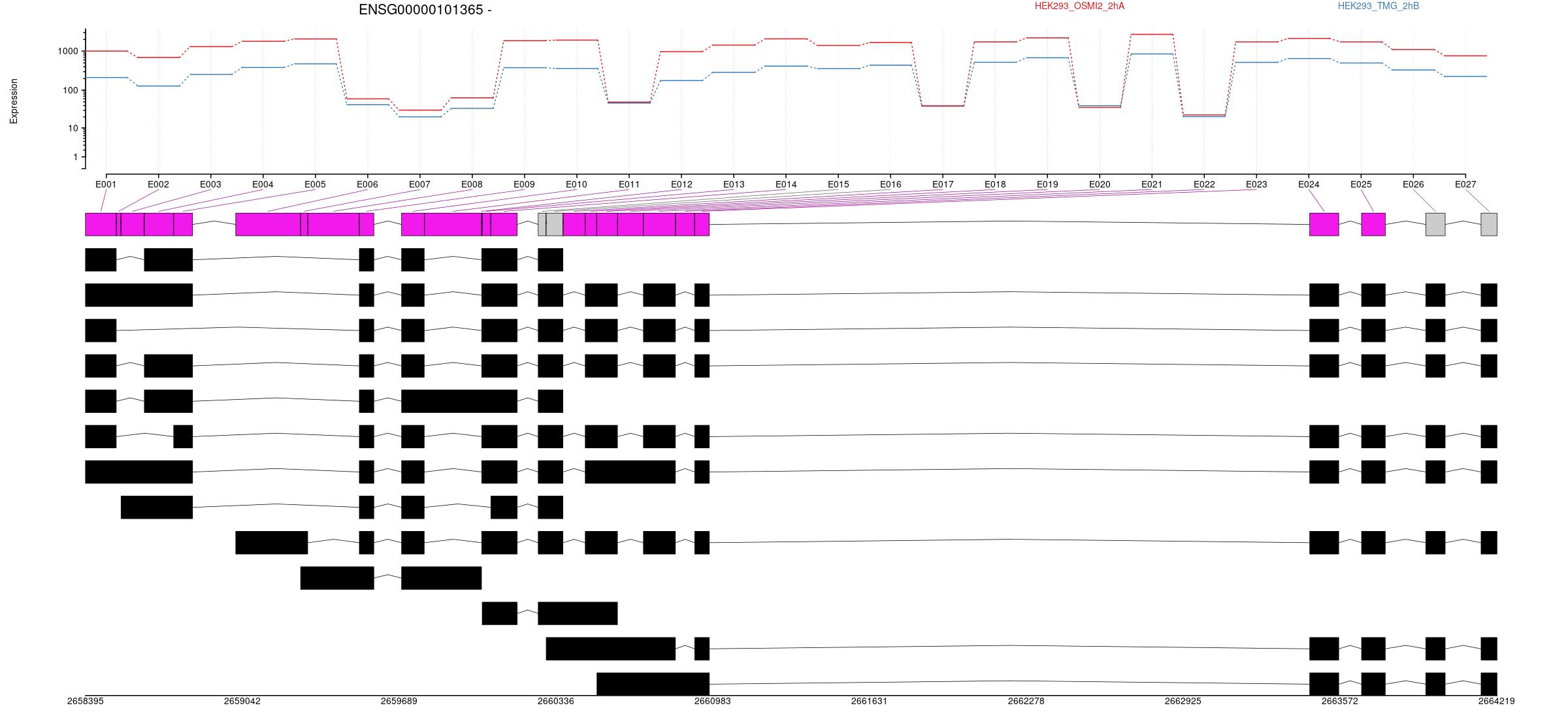This screenshot has width=1568, height=712.
Task: Click genomic coordinate 2663572
Action: (1339, 701)
